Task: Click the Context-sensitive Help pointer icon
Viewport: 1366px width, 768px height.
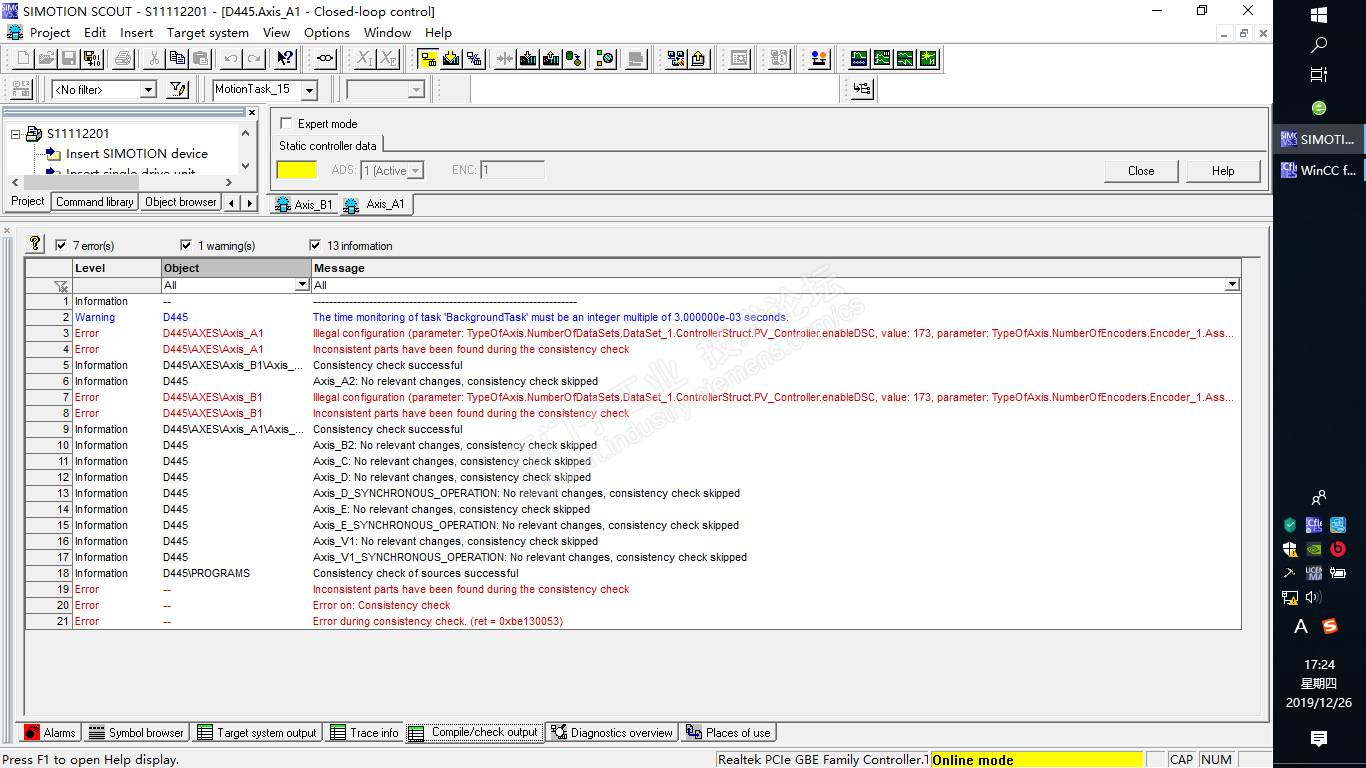Action: tap(285, 59)
